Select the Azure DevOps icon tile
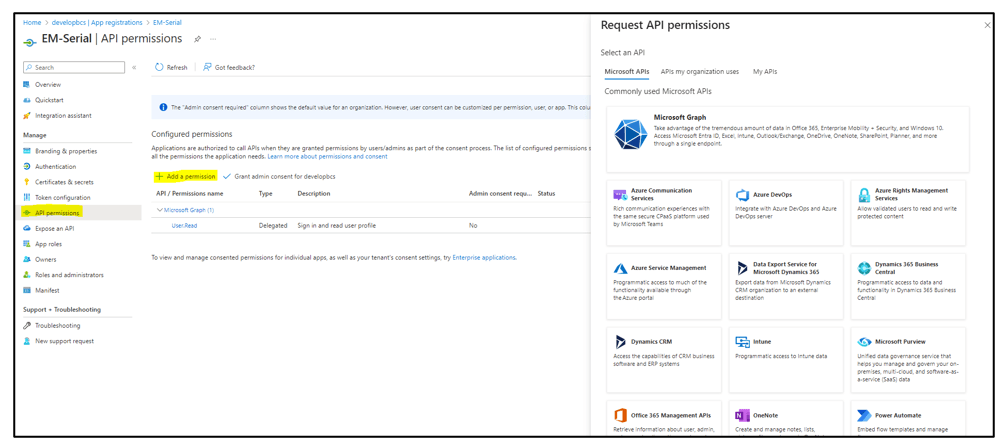The height and width of the screenshot is (442, 1000). point(742,196)
